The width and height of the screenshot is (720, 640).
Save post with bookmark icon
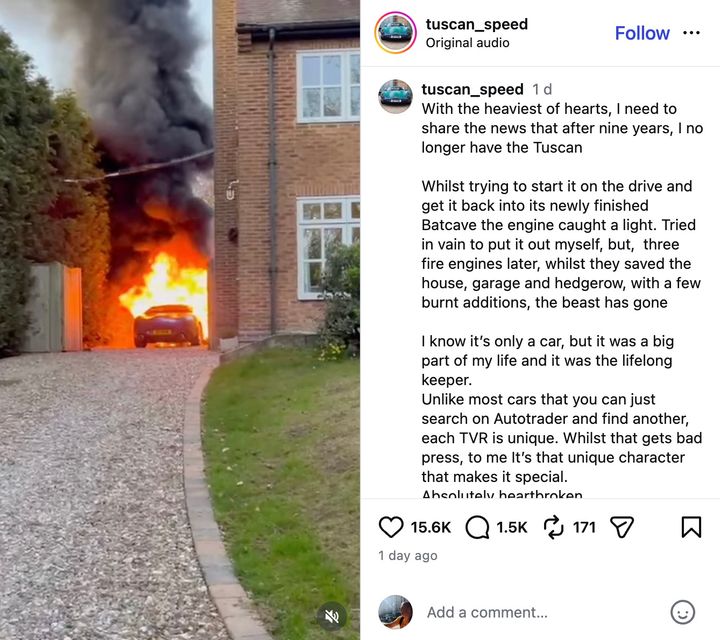(x=691, y=527)
